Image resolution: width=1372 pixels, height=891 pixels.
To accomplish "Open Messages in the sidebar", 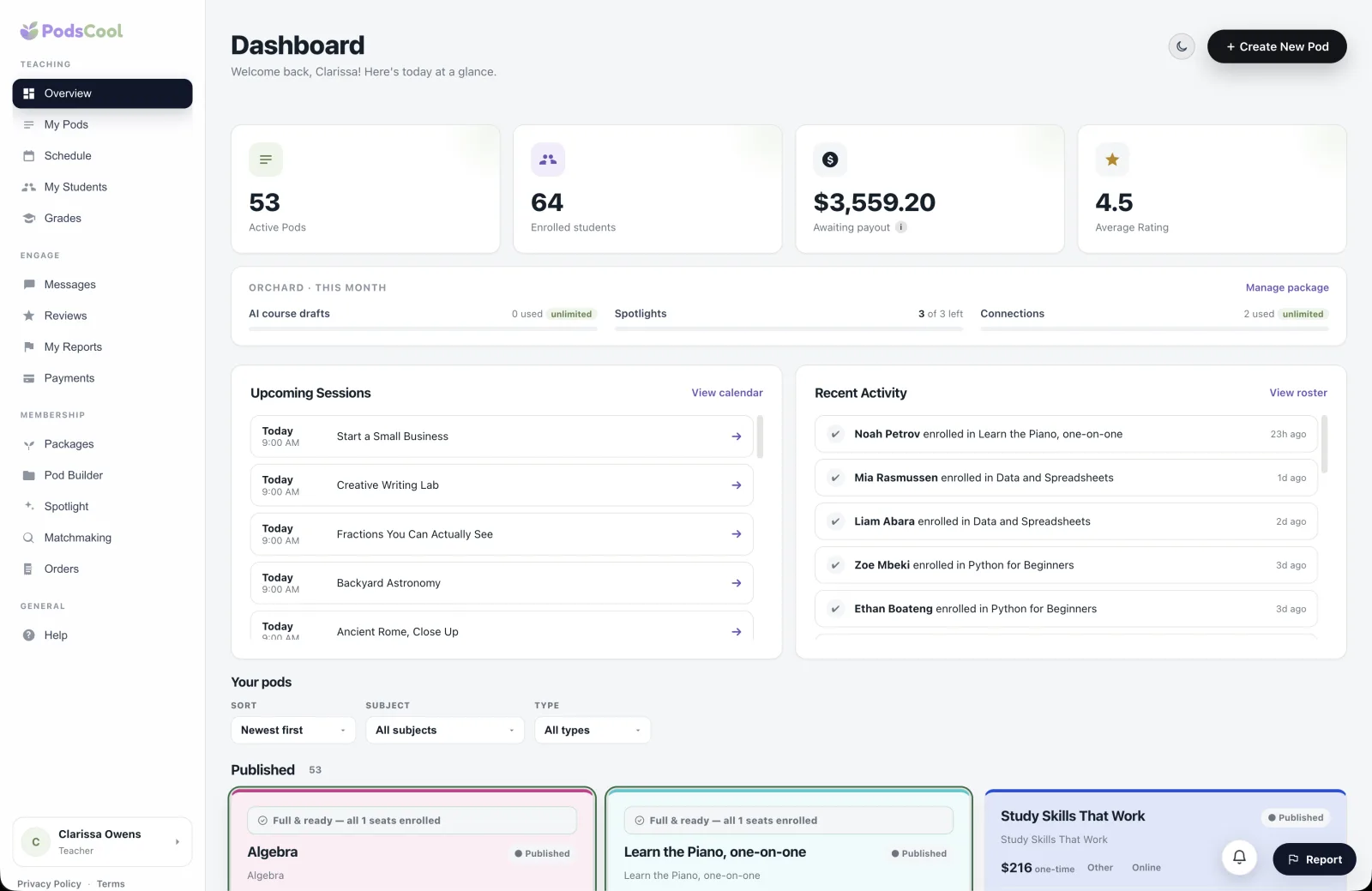I will [102, 285].
